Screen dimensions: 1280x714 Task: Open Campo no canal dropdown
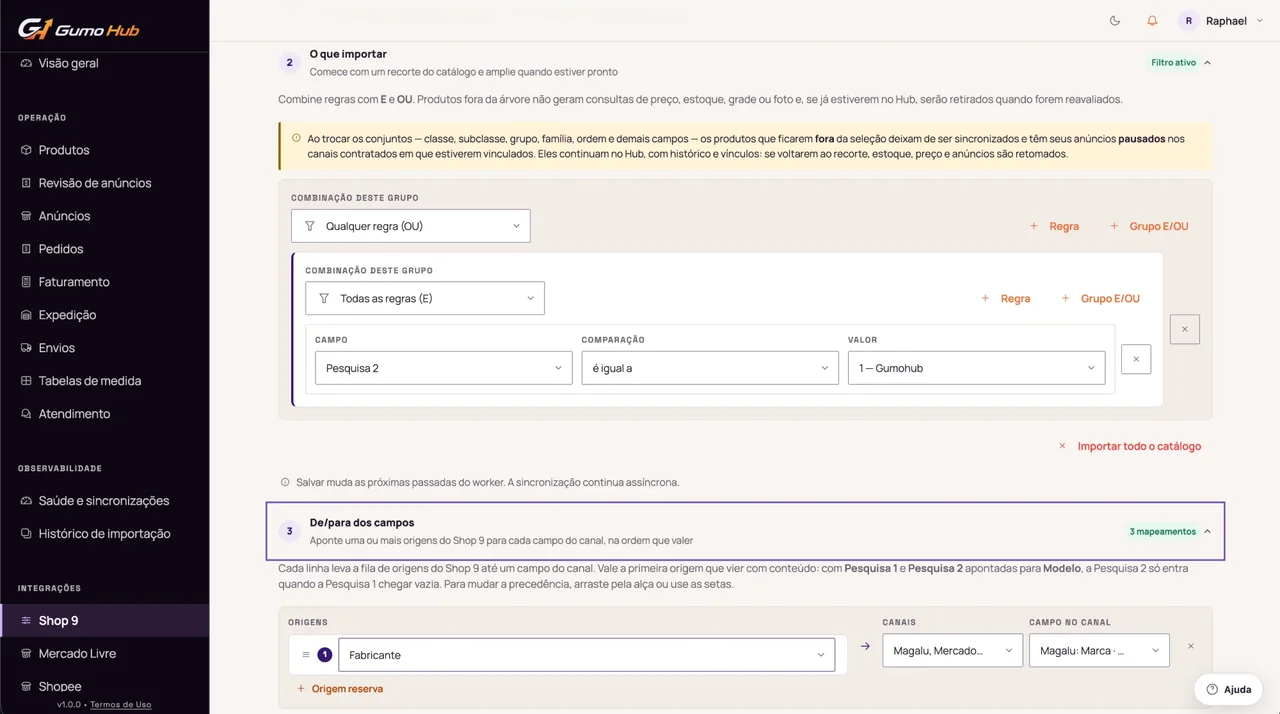point(1099,650)
